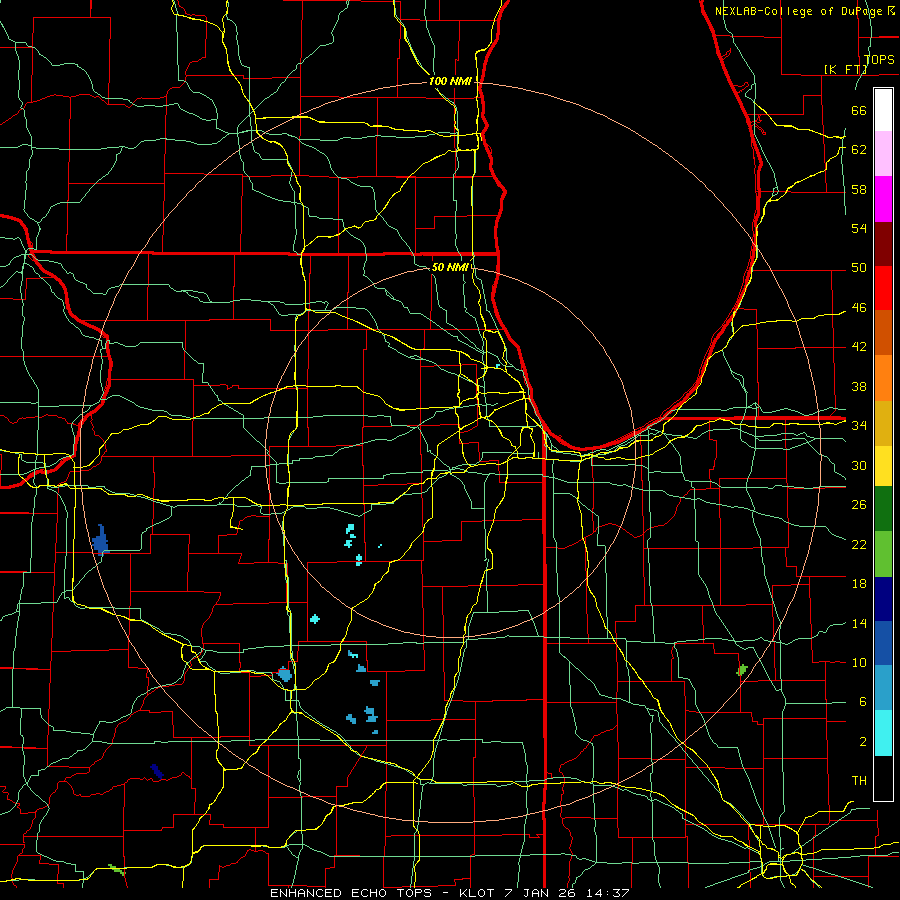Click the "14:37" timestamp in the caption
Image resolution: width=900 pixels, height=900 pixels.
point(608,893)
